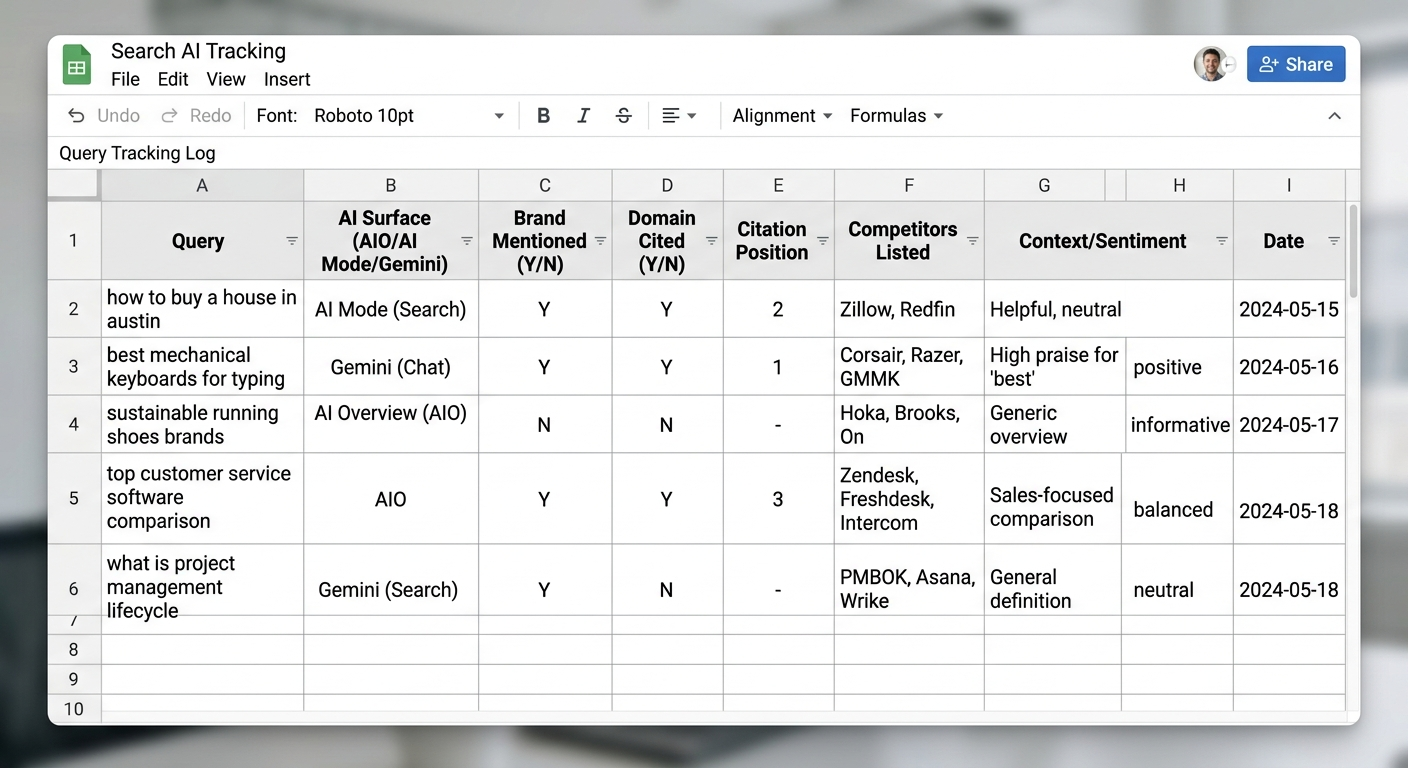Image resolution: width=1408 pixels, height=768 pixels.
Task: Open the File menu
Action: tap(125, 79)
